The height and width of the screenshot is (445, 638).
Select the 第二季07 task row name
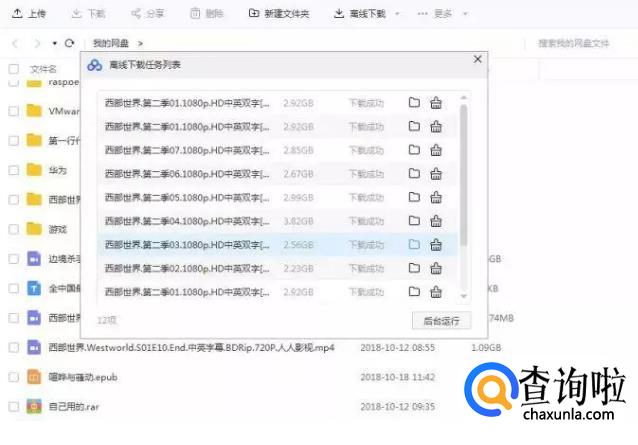(x=187, y=150)
